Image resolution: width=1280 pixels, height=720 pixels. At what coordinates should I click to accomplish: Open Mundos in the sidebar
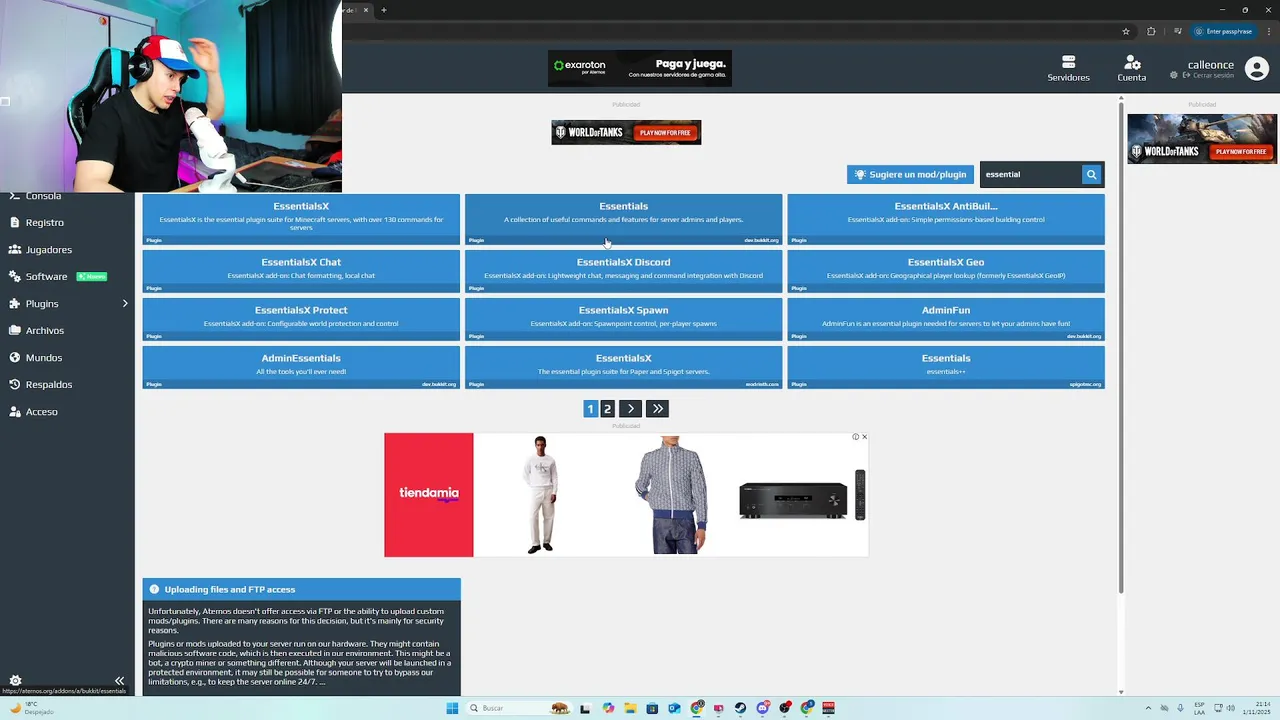(x=43, y=357)
